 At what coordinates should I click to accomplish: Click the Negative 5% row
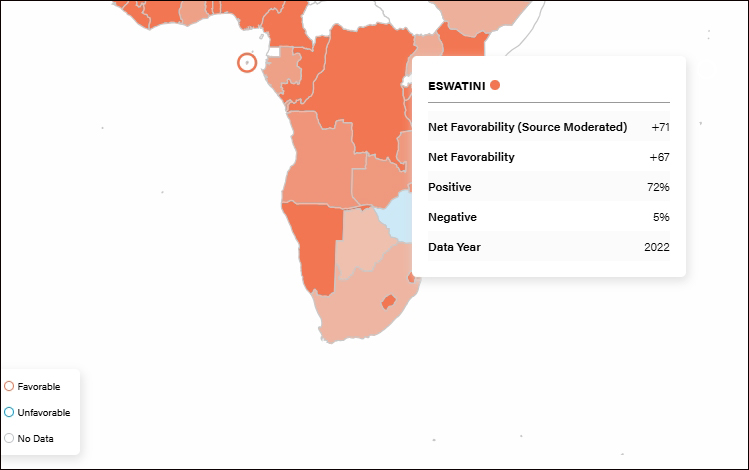click(548, 217)
